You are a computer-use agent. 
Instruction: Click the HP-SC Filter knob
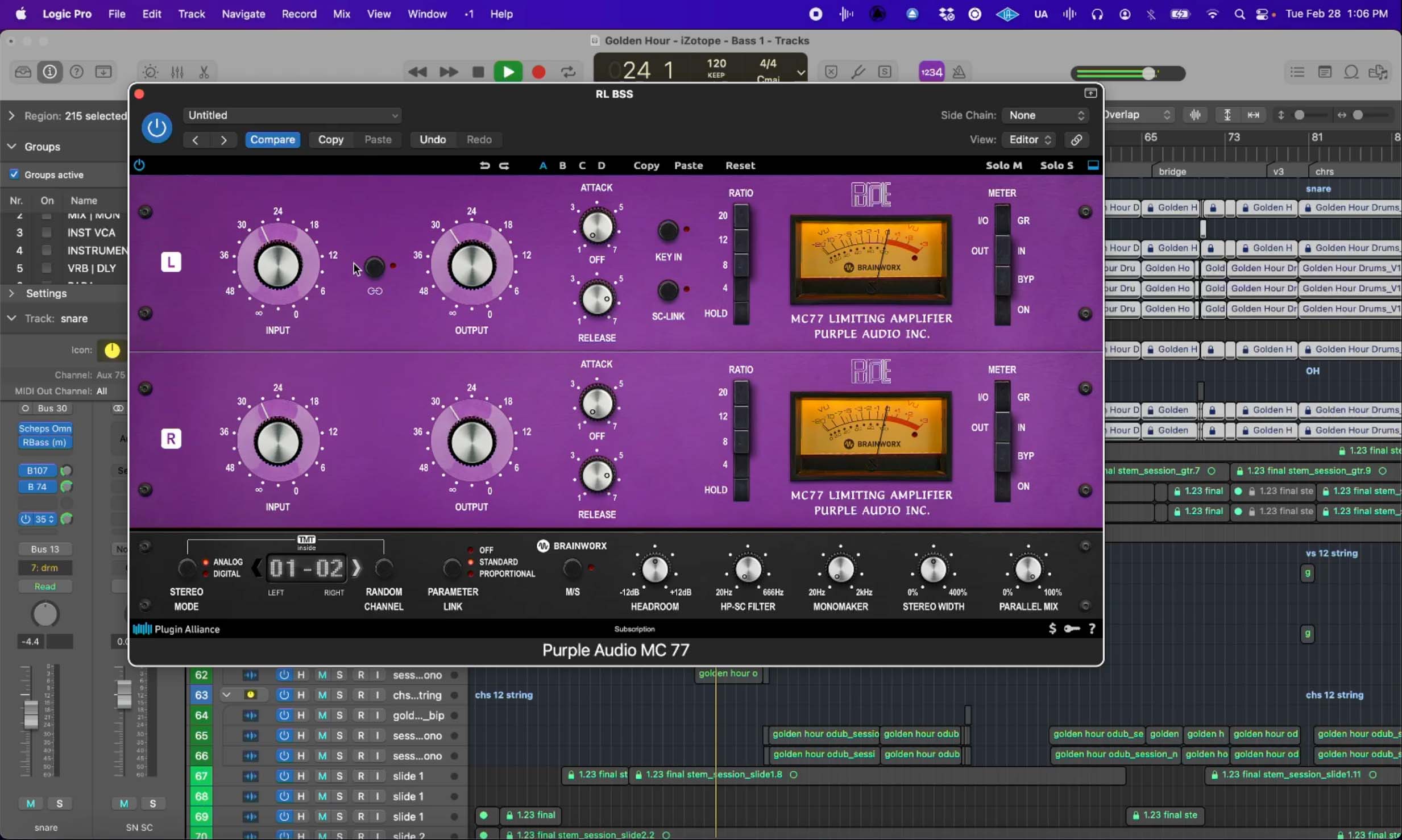pos(748,569)
